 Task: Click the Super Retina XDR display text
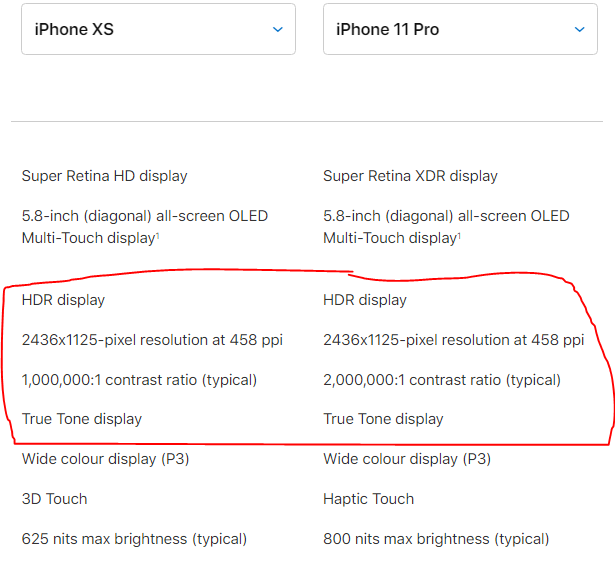[410, 176]
